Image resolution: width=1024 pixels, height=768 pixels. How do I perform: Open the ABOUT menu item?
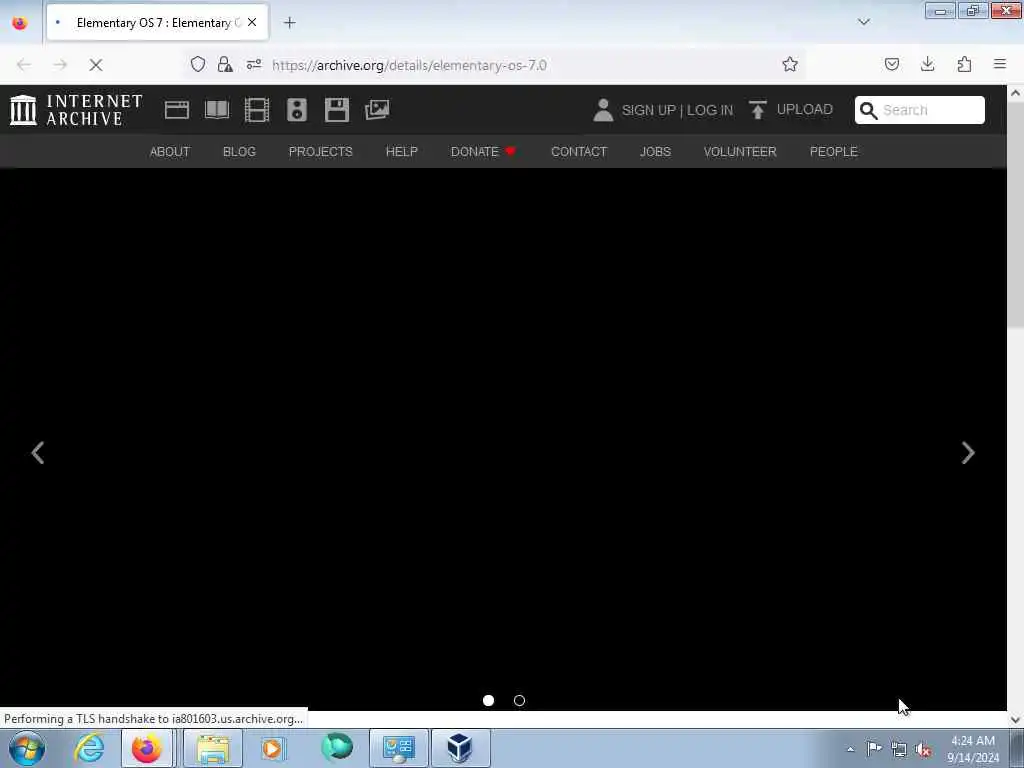170,152
